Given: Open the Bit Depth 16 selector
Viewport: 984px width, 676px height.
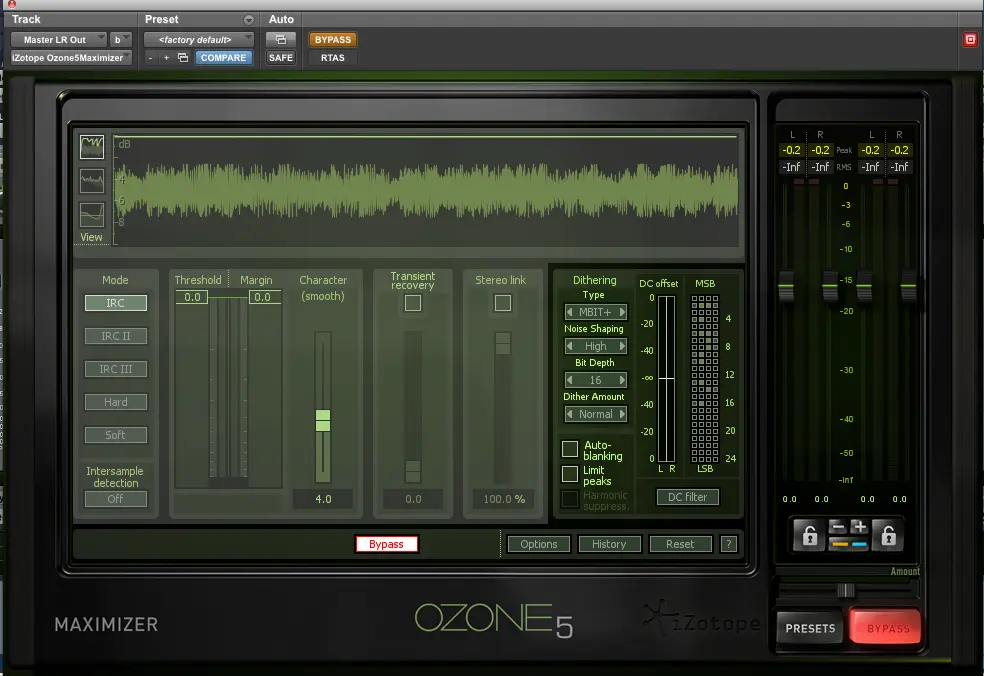Looking at the screenshot, I should click(596, 380).
